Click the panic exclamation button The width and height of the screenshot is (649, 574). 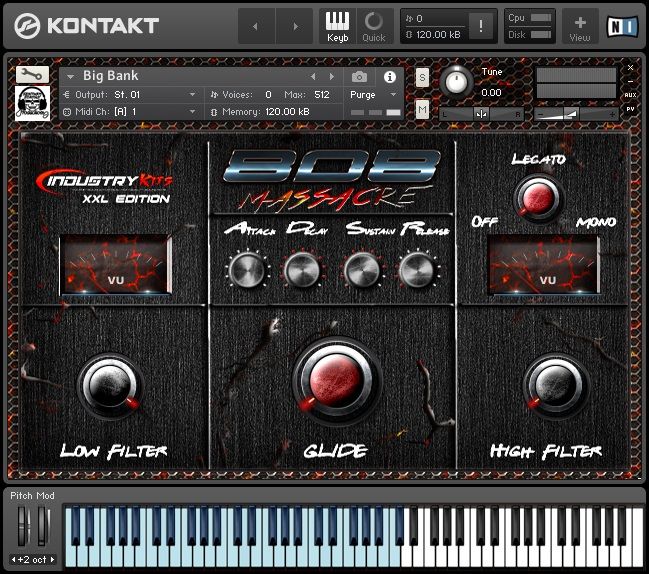point(481,27)
